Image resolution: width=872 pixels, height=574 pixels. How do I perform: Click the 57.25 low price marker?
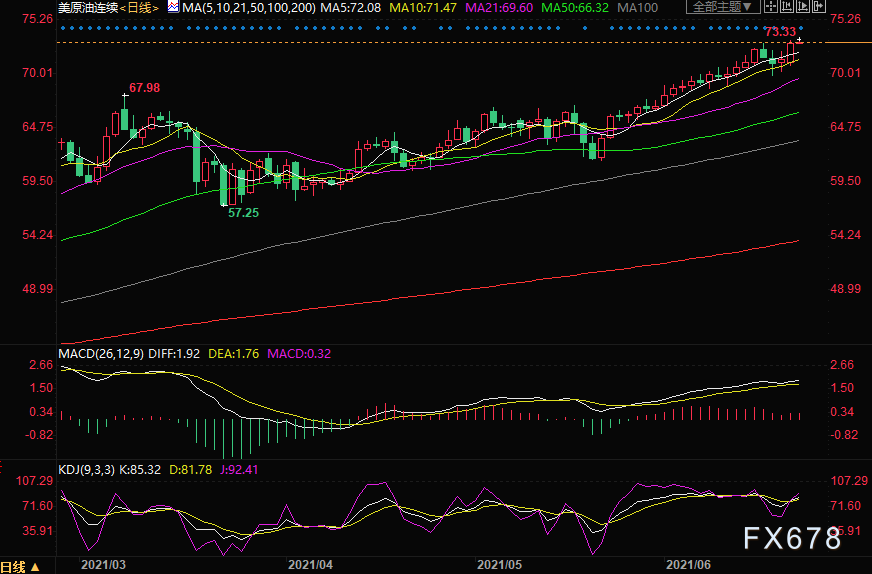244,212
